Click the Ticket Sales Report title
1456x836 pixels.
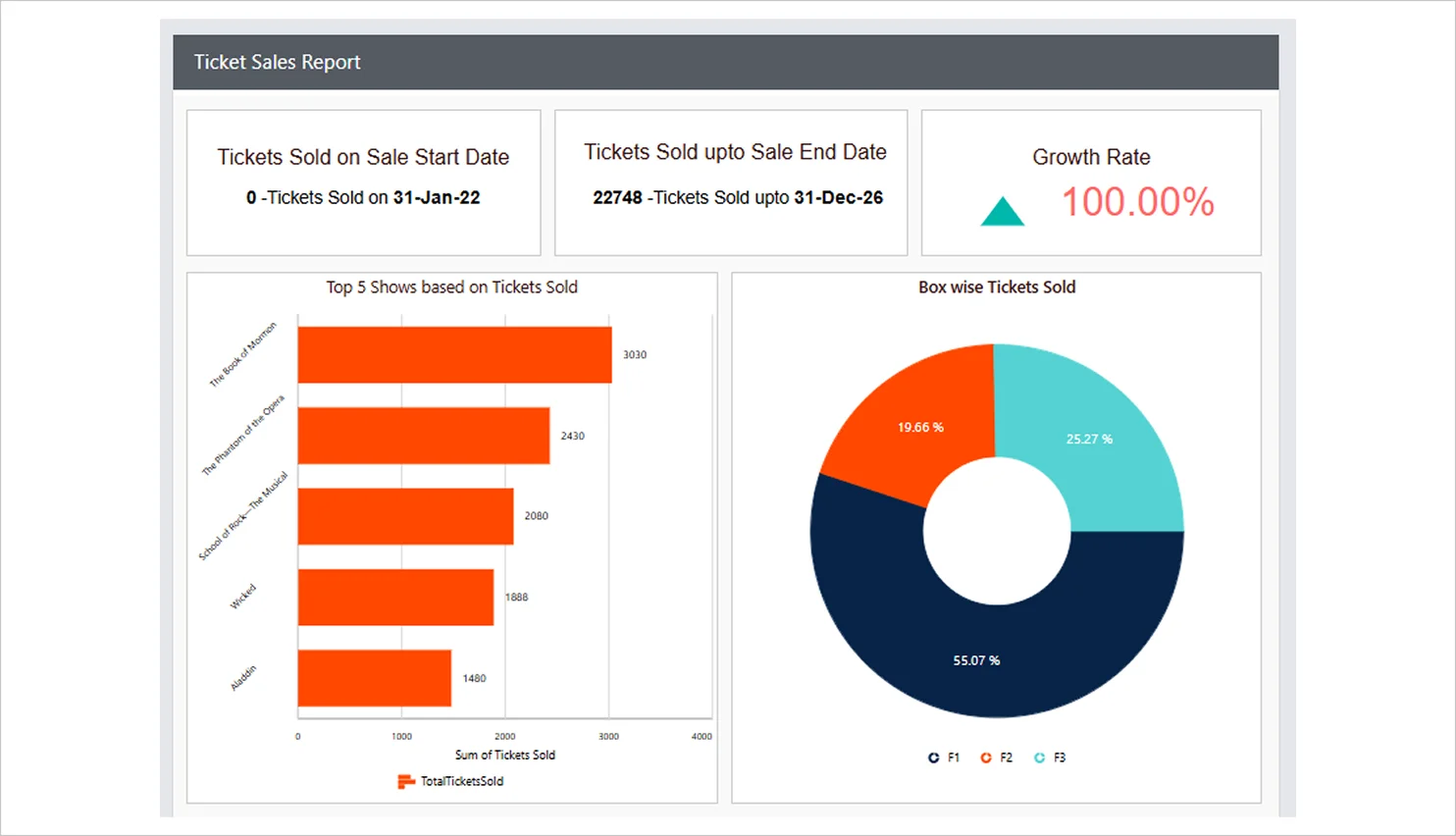(x=277, y=62)
